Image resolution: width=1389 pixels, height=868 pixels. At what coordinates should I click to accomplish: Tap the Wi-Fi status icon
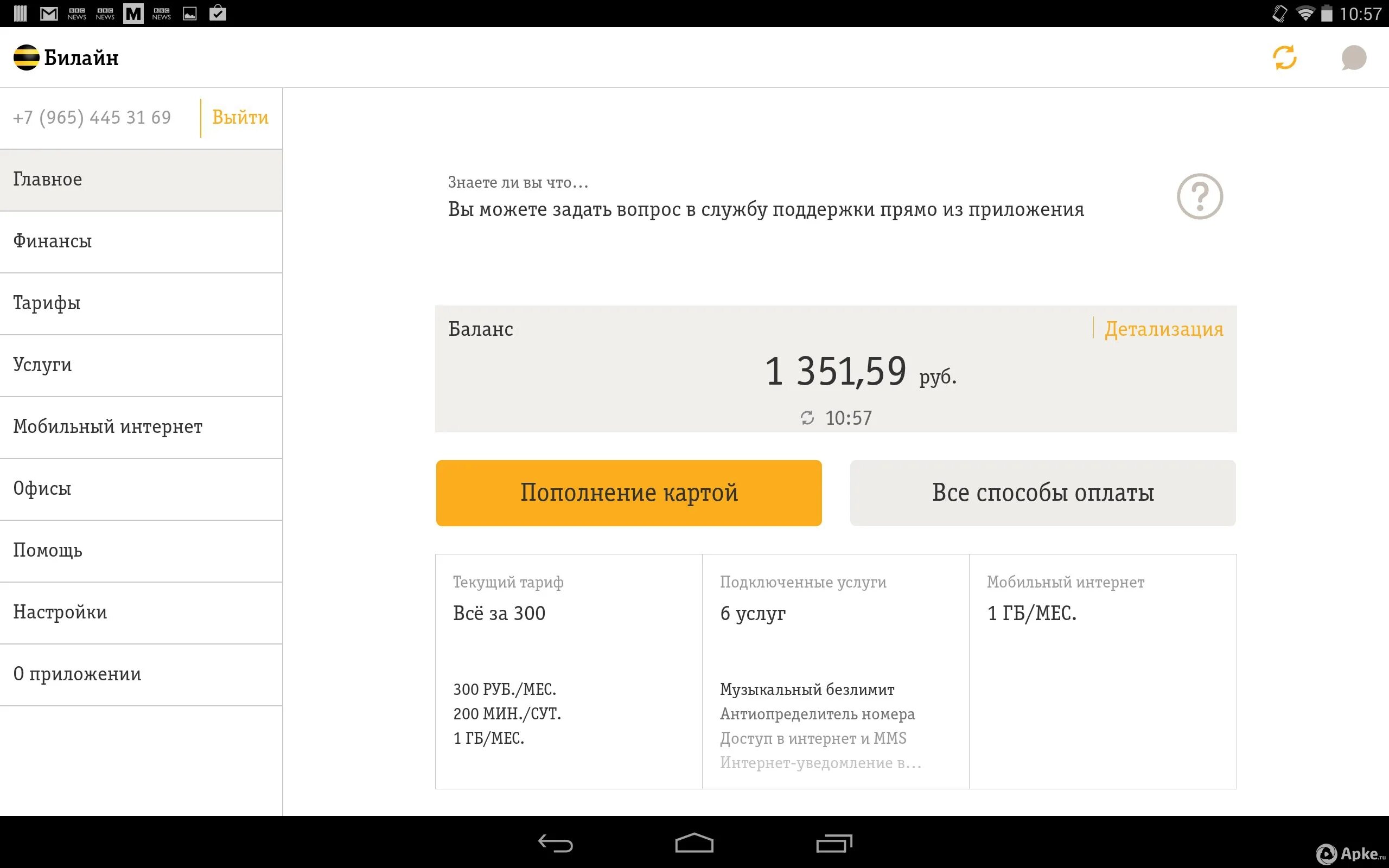pos(1305,13)
